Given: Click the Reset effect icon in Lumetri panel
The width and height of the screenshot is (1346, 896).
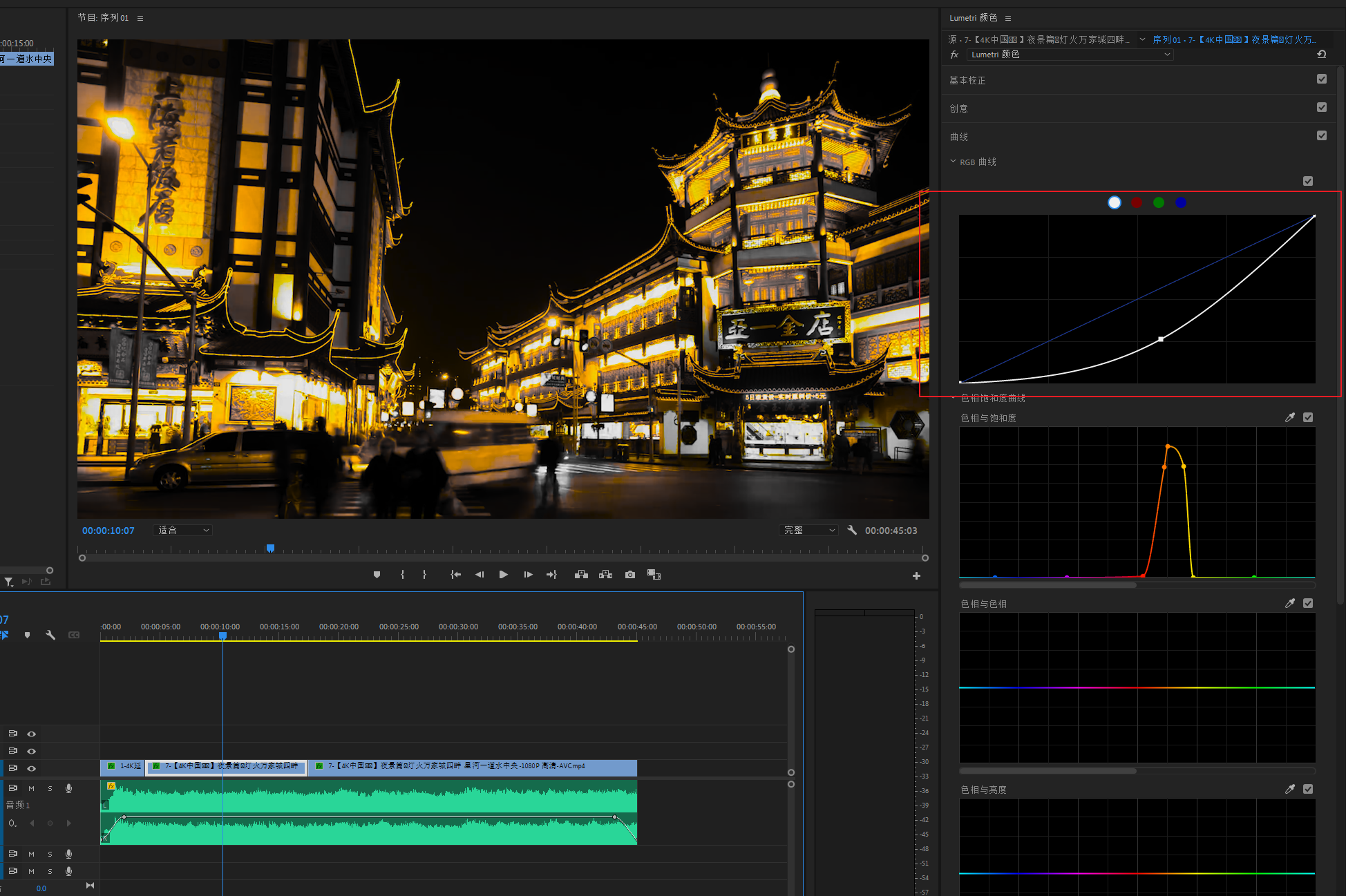Looking at the screenshot, I should [x=1321, y=55].
